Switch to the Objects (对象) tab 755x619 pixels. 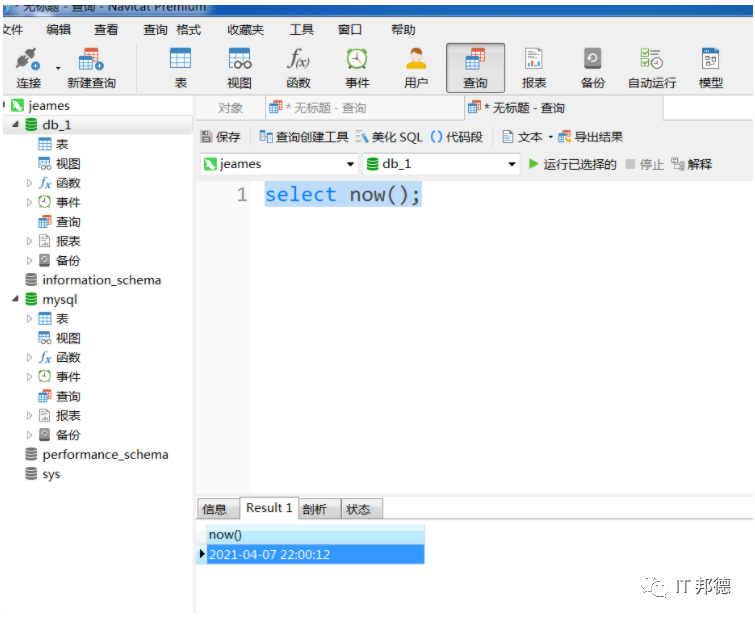pos(230,108)
